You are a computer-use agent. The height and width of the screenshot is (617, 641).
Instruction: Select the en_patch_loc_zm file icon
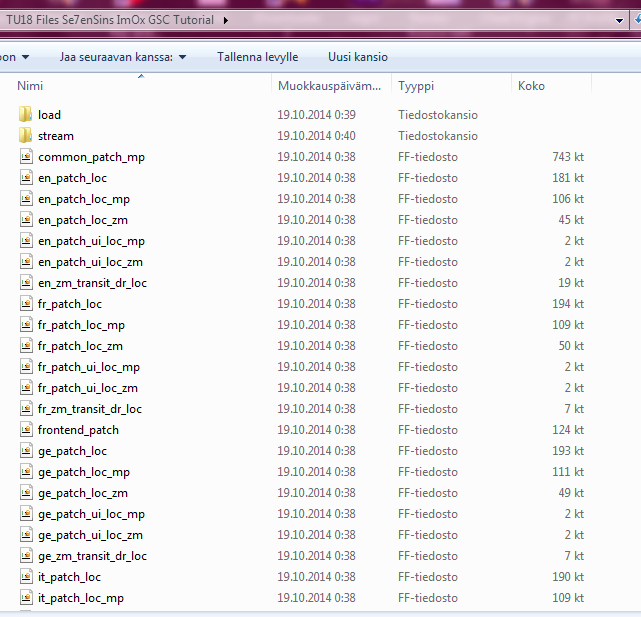point(26,220)
